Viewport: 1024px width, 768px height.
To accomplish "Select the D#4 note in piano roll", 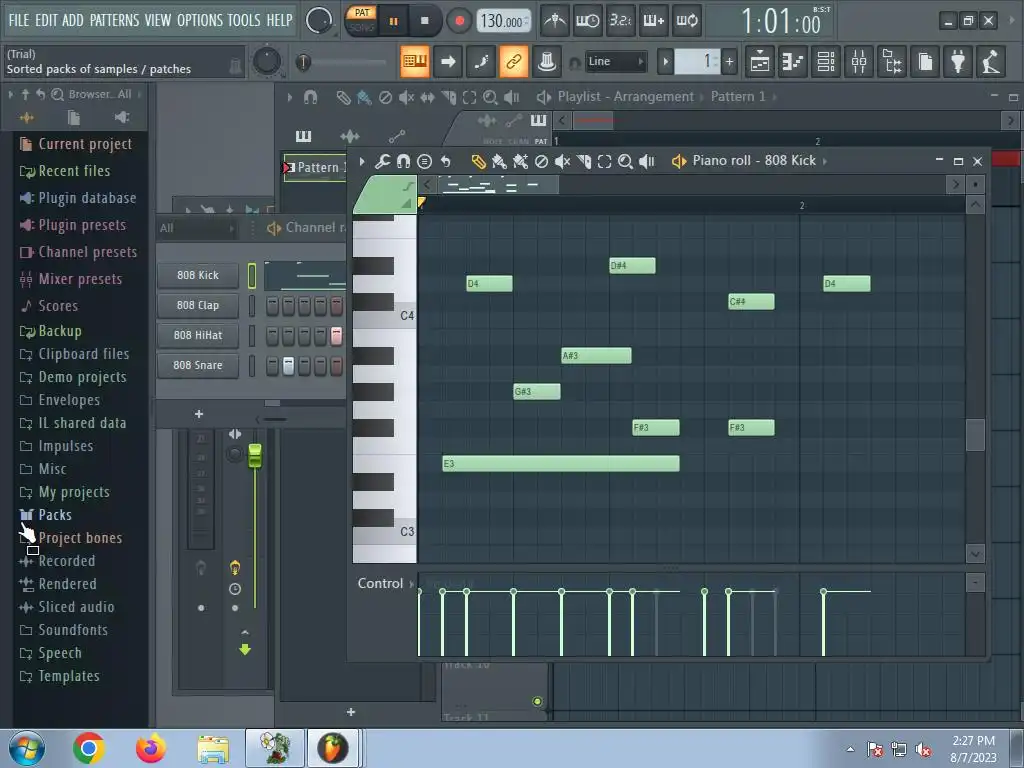I will [632, 265].
